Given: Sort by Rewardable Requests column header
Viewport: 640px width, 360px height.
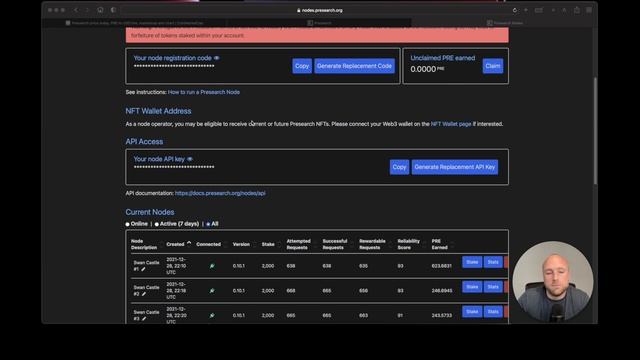Looking at the screenshot, I should [x=372, y=244].
